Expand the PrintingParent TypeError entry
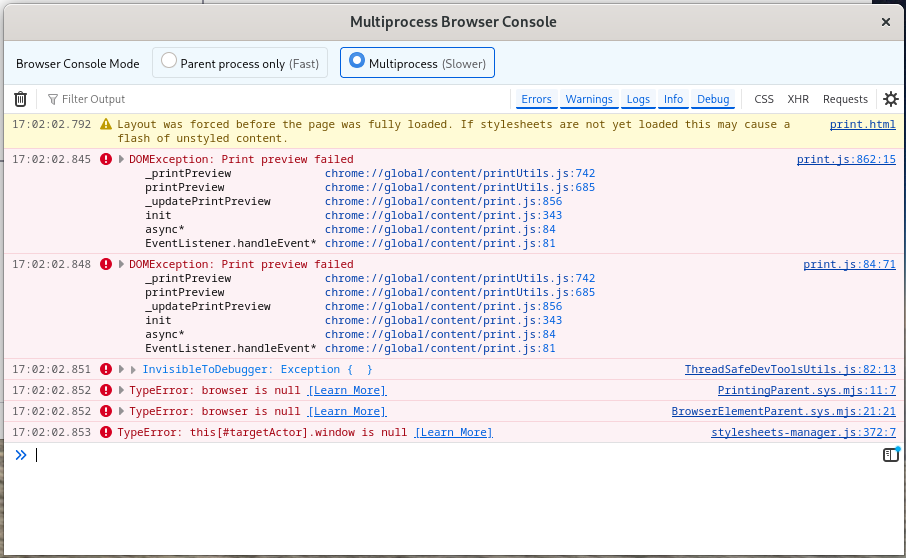This screenshot has height=558, width=906. [x=121, y=390]
